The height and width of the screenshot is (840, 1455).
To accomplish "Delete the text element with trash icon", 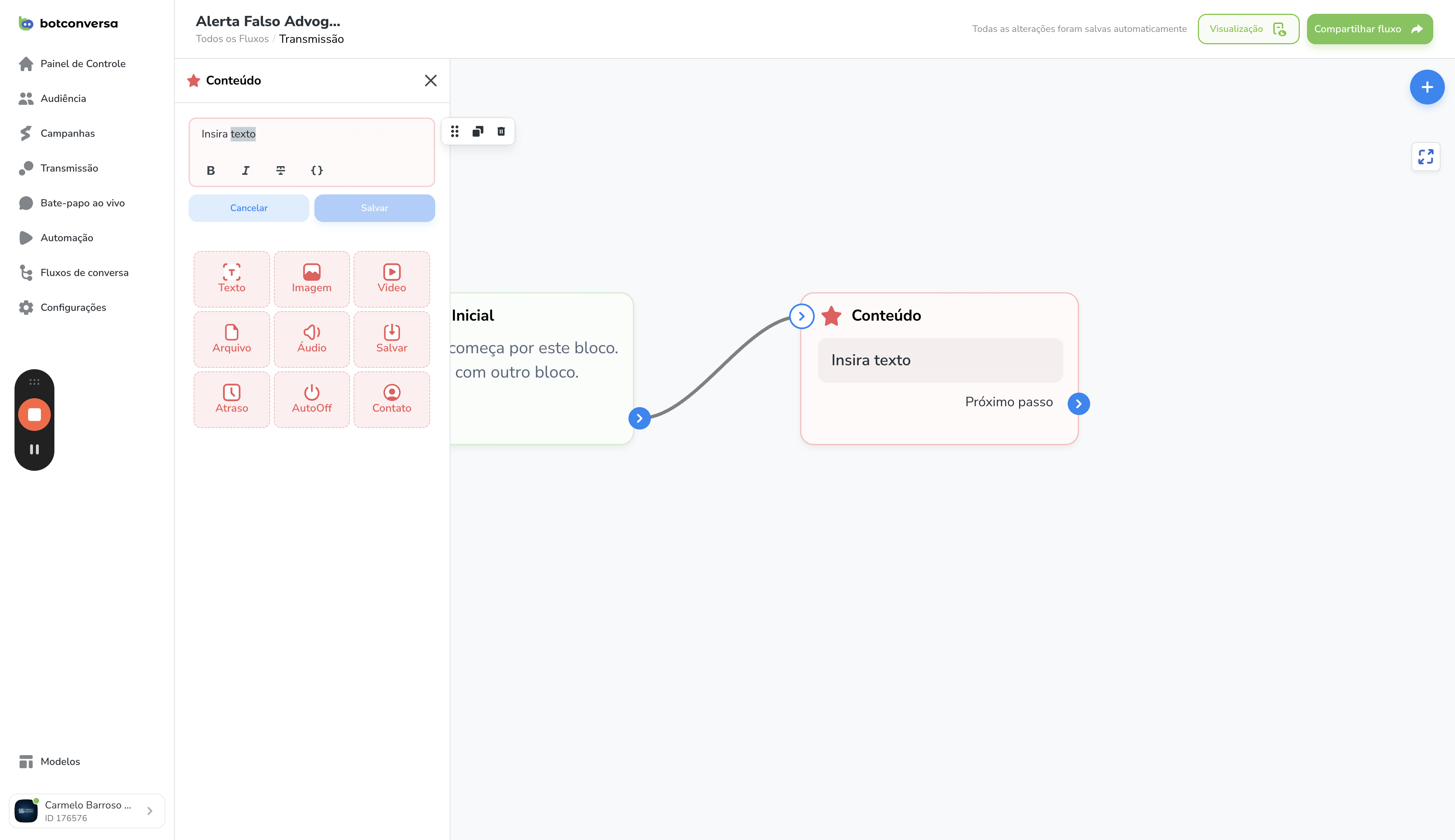I will point(501,132).
